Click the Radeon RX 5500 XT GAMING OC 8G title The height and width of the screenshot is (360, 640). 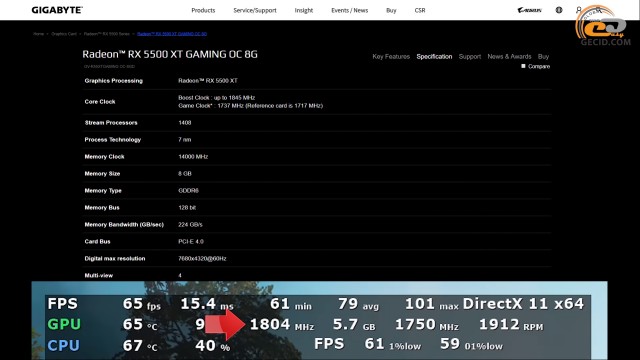point(170,54)
